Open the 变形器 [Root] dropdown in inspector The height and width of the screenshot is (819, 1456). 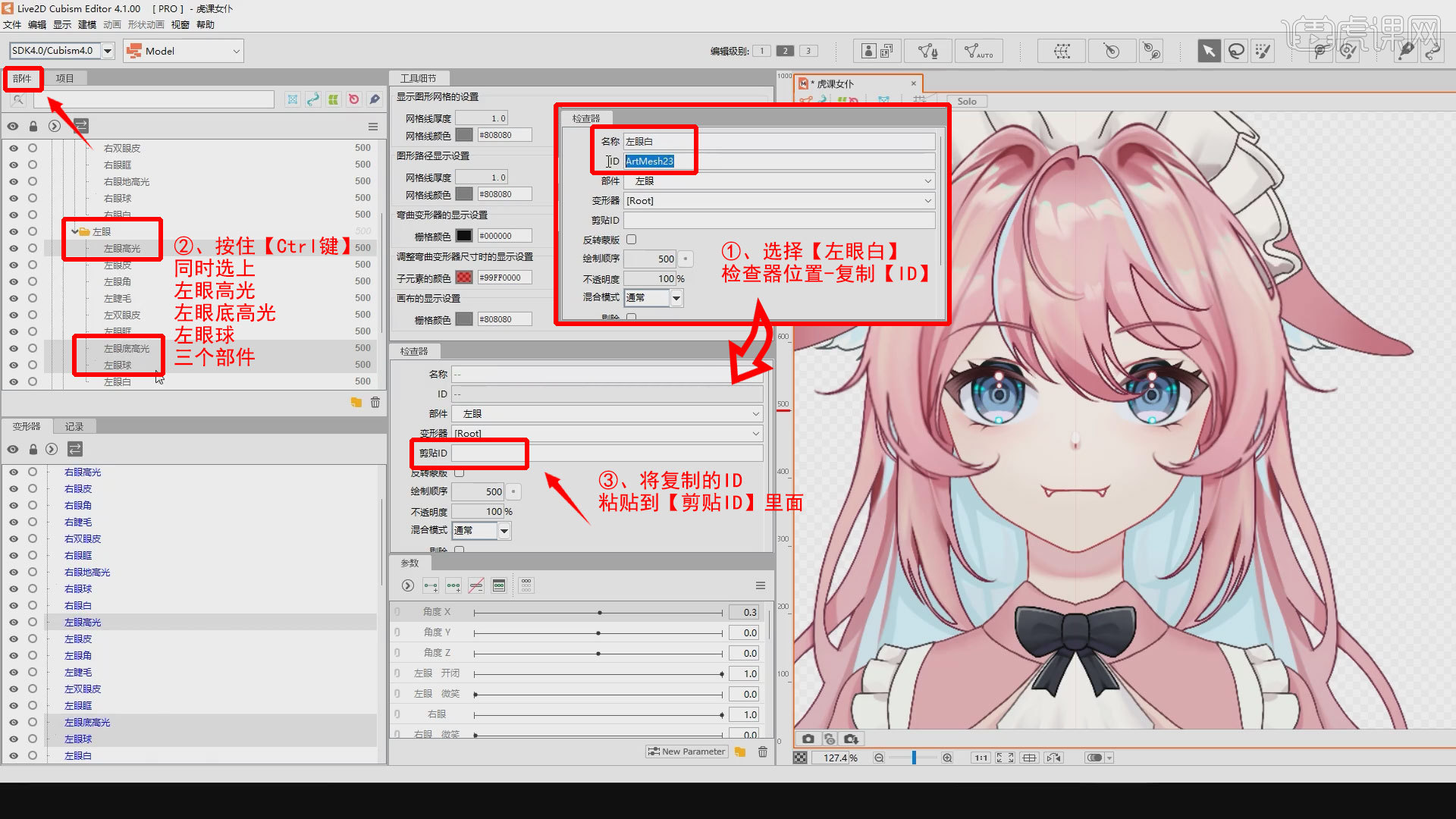pos(607,433)
